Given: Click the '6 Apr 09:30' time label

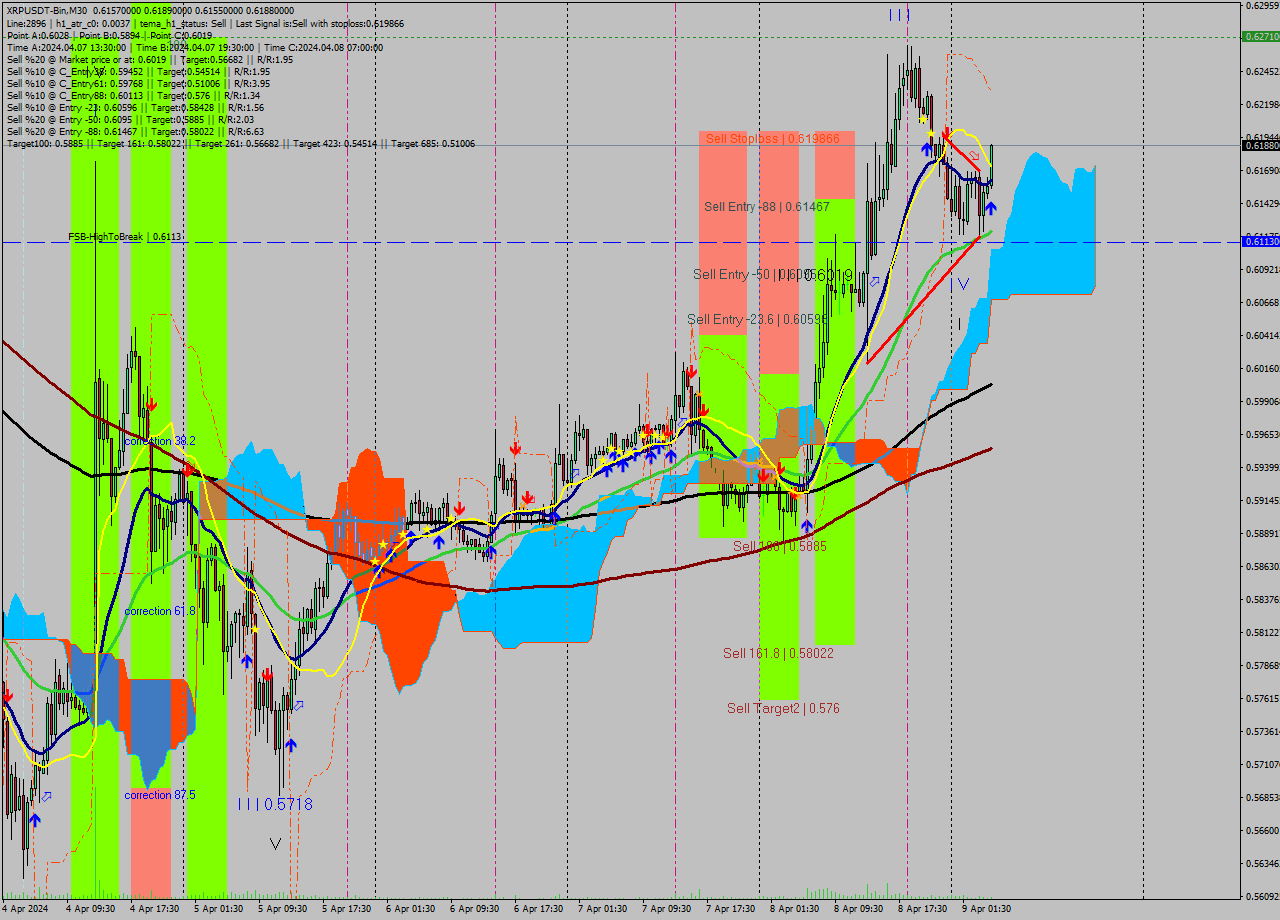Looking at the screenshot, I should (x=474, y=909).
